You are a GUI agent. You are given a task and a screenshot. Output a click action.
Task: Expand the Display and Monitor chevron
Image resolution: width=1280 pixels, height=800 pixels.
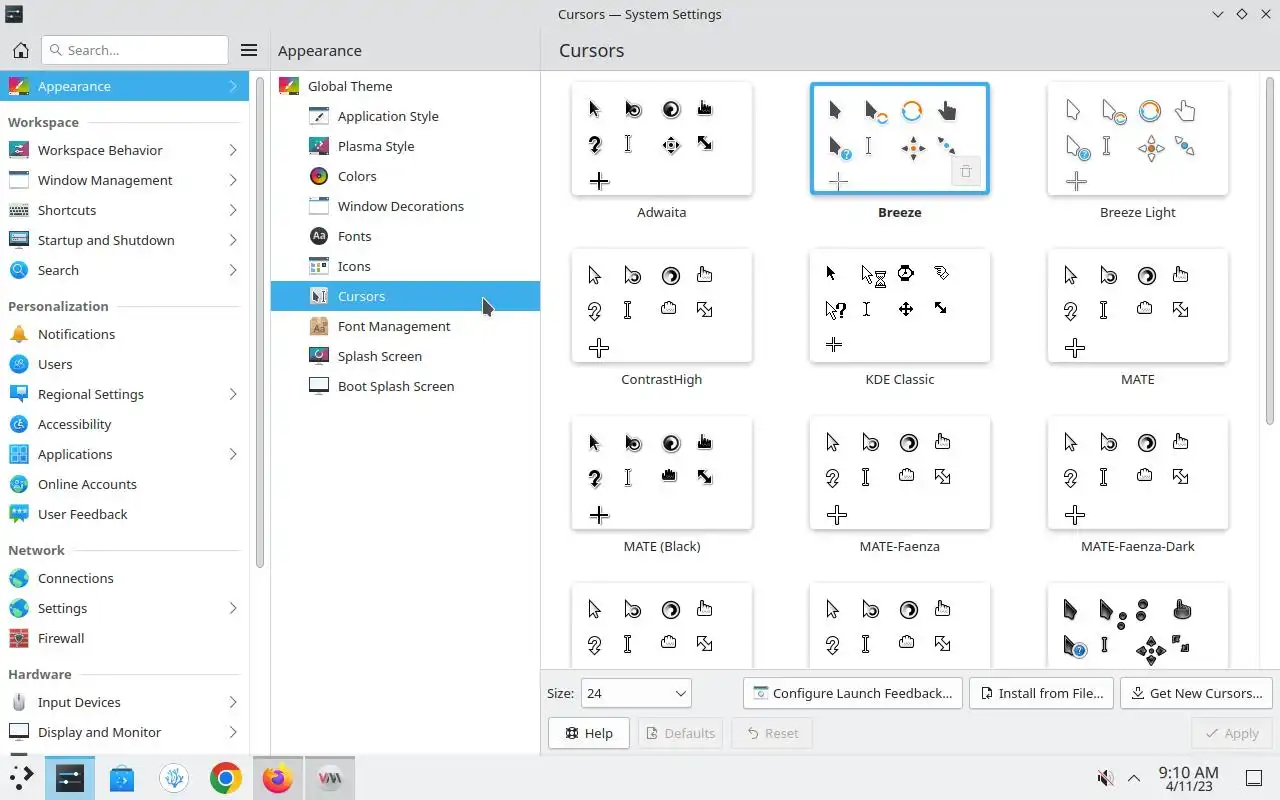(232, 732)
